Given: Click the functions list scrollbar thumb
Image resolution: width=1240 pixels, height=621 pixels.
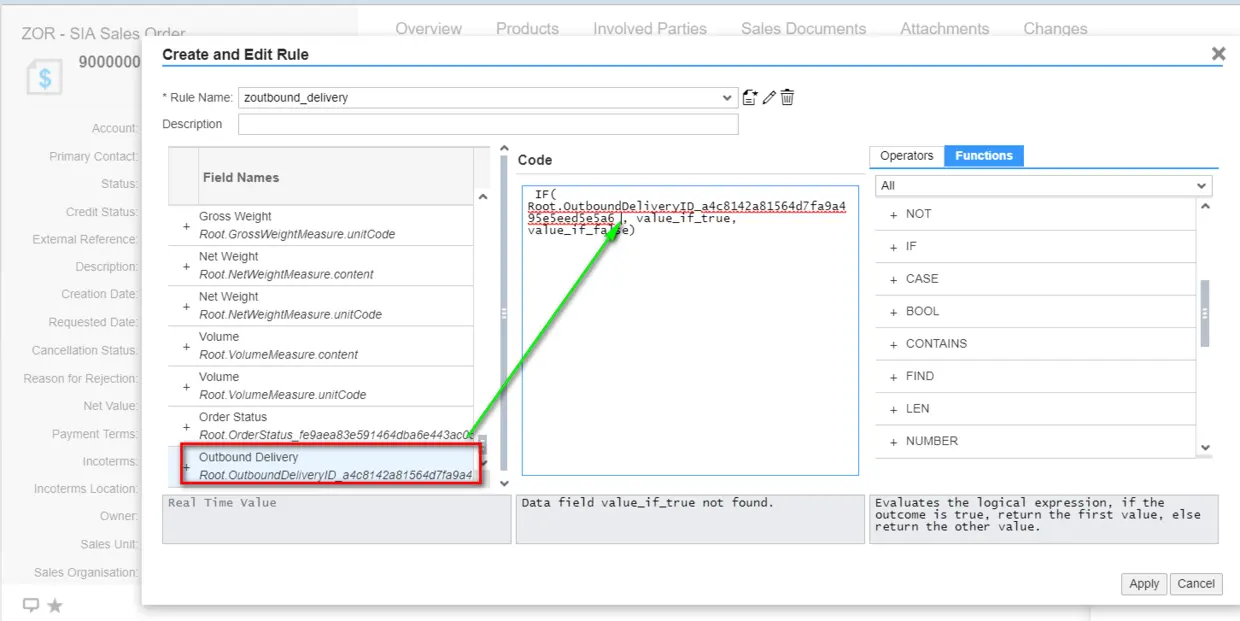Looking at the screenshot, I should 1205,313.
